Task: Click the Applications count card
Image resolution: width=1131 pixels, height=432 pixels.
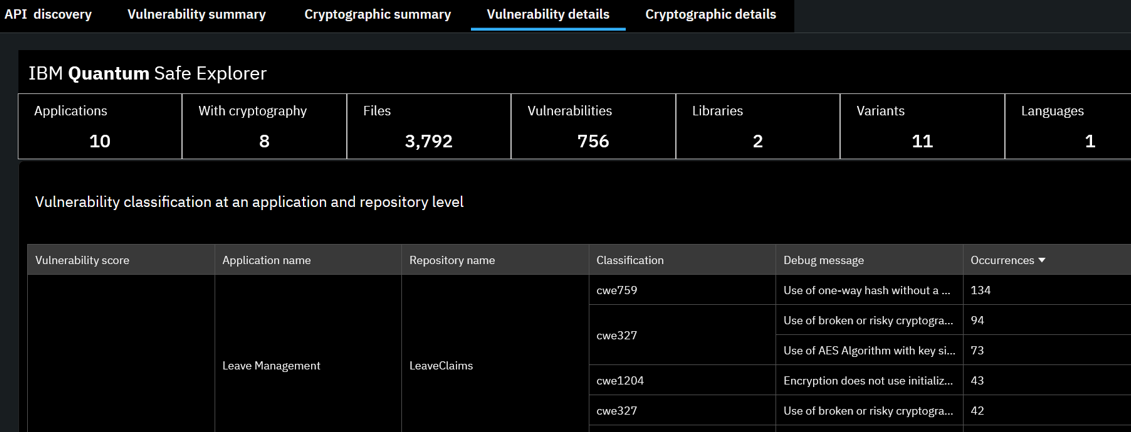Action: pyautogui.click(x=100, y=126)
